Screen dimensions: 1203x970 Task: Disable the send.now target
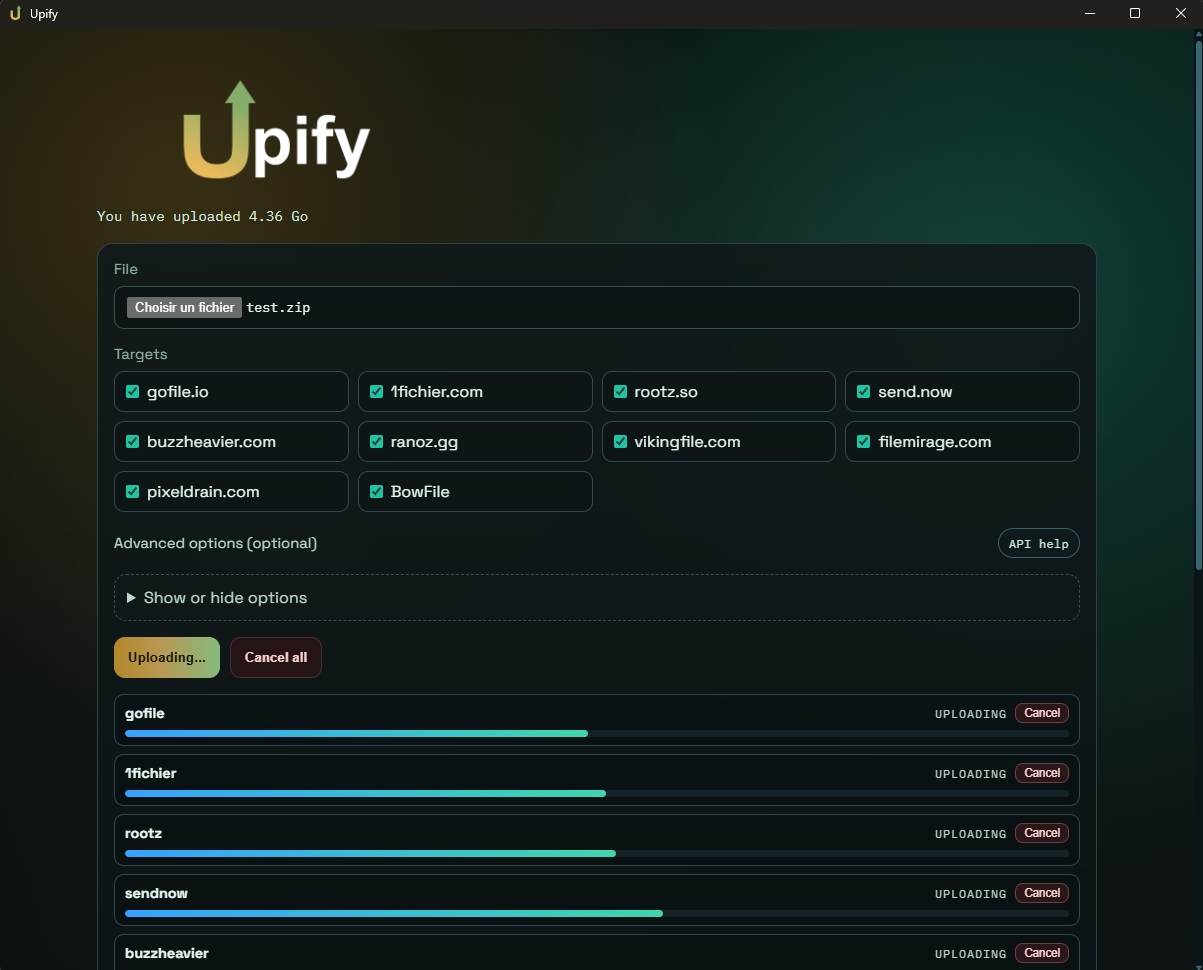tap(865, 392)
